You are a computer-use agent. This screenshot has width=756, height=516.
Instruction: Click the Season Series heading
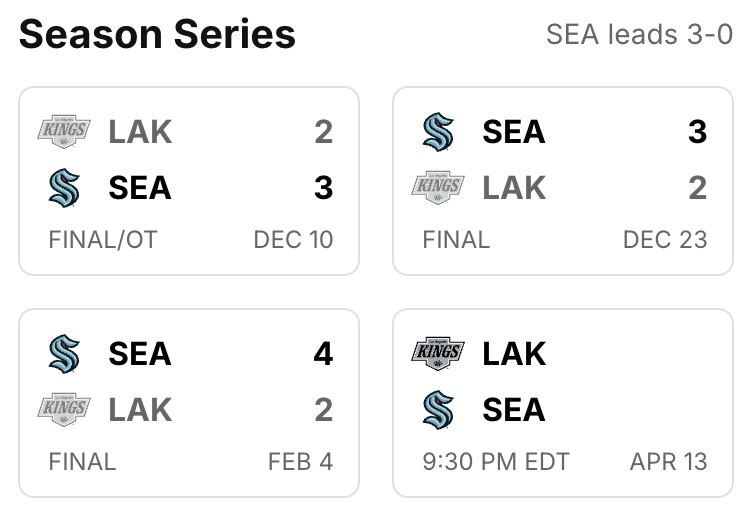pos(157,35)
